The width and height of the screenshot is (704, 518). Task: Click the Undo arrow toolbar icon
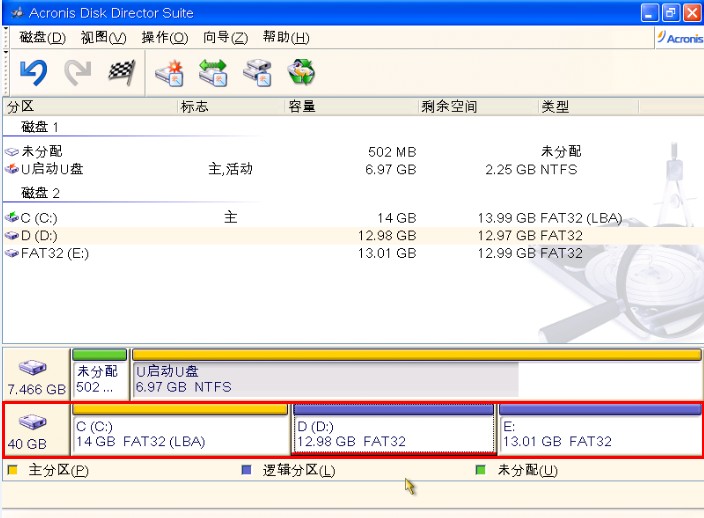tap(34, 72)
